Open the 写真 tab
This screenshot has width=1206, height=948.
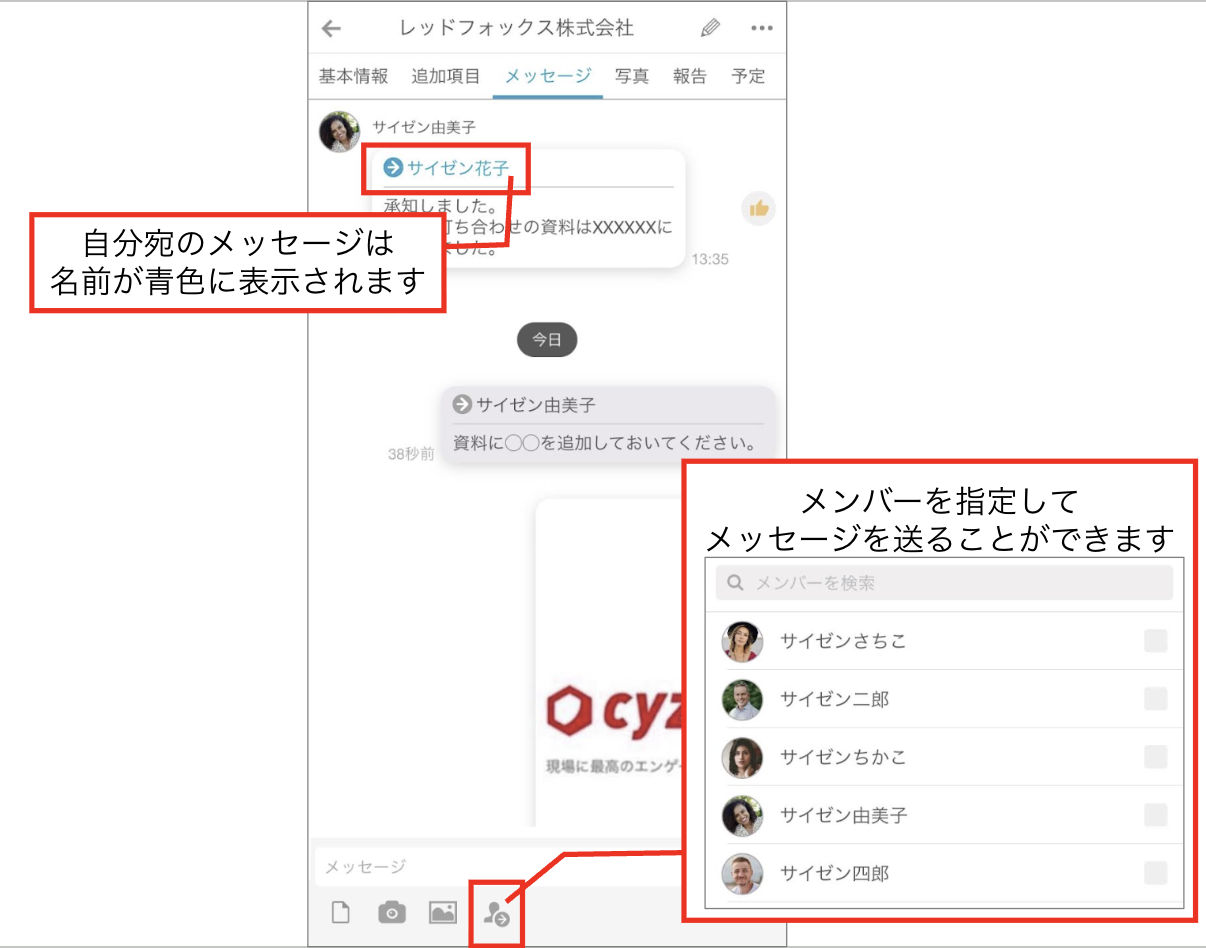(632, 76)
